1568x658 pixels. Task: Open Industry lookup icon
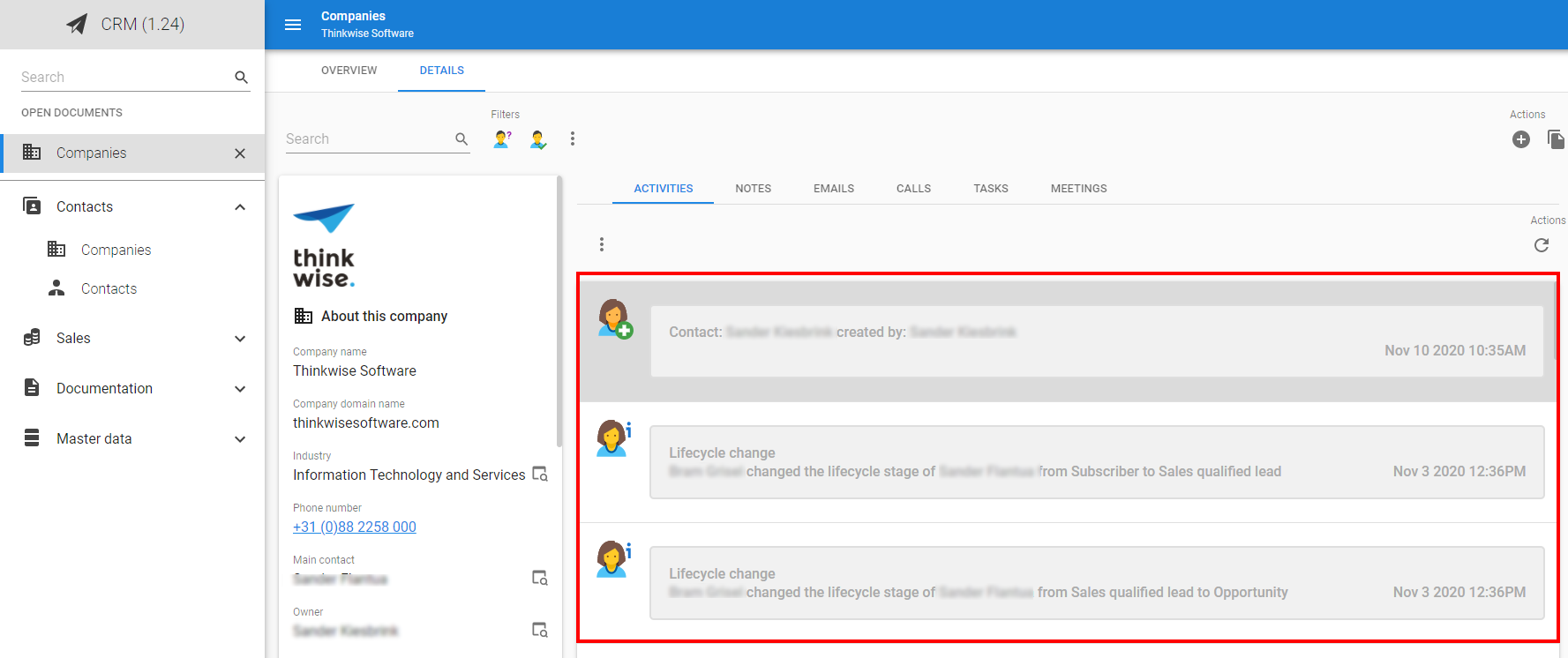click(x=540, y=475)
